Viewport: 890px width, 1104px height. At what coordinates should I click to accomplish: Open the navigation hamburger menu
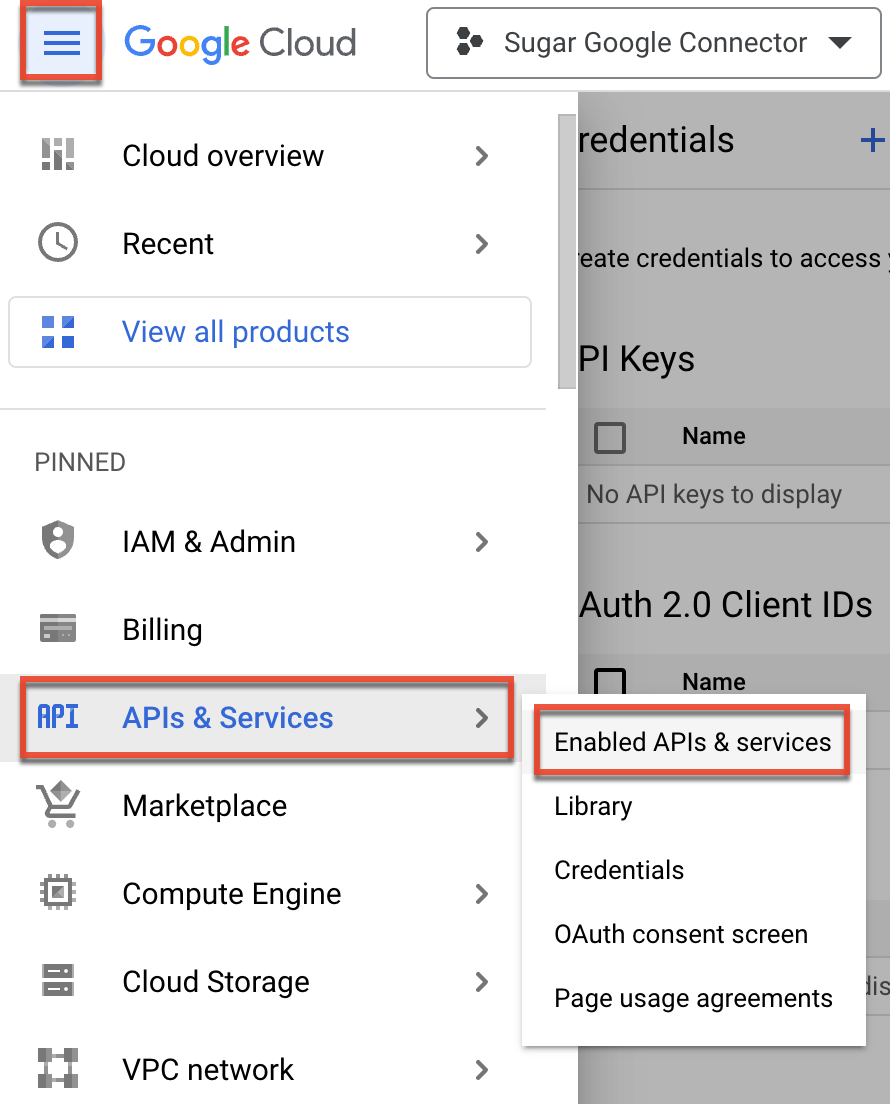point(60,42)
